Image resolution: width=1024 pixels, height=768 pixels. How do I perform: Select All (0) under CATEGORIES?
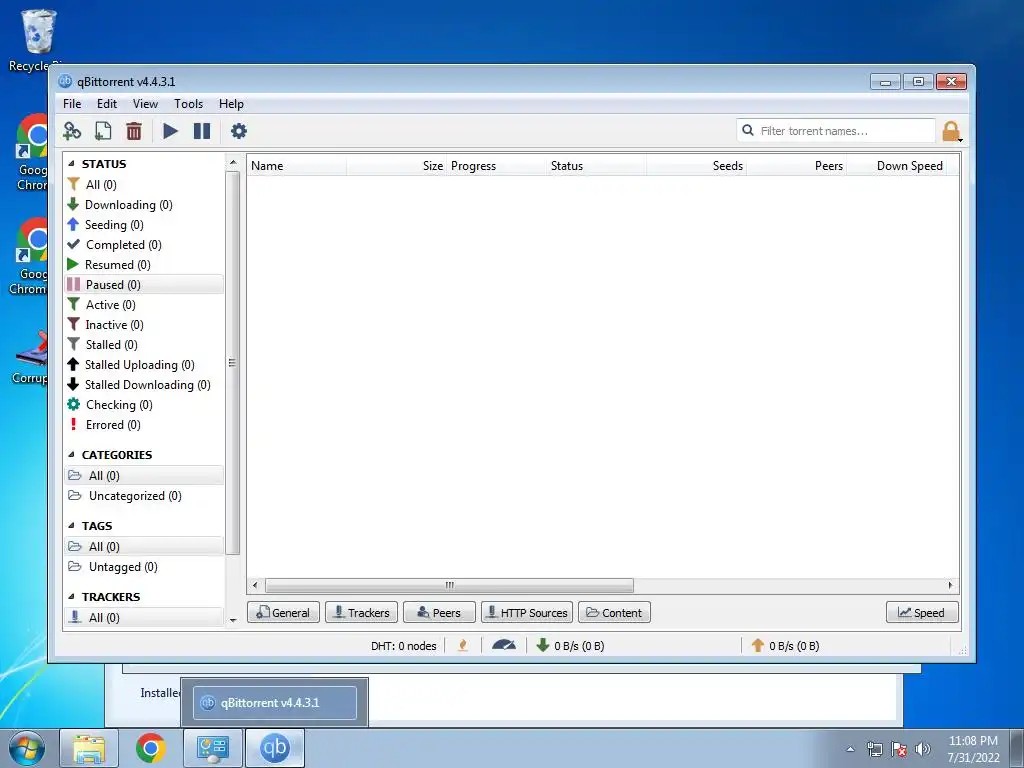144,475
